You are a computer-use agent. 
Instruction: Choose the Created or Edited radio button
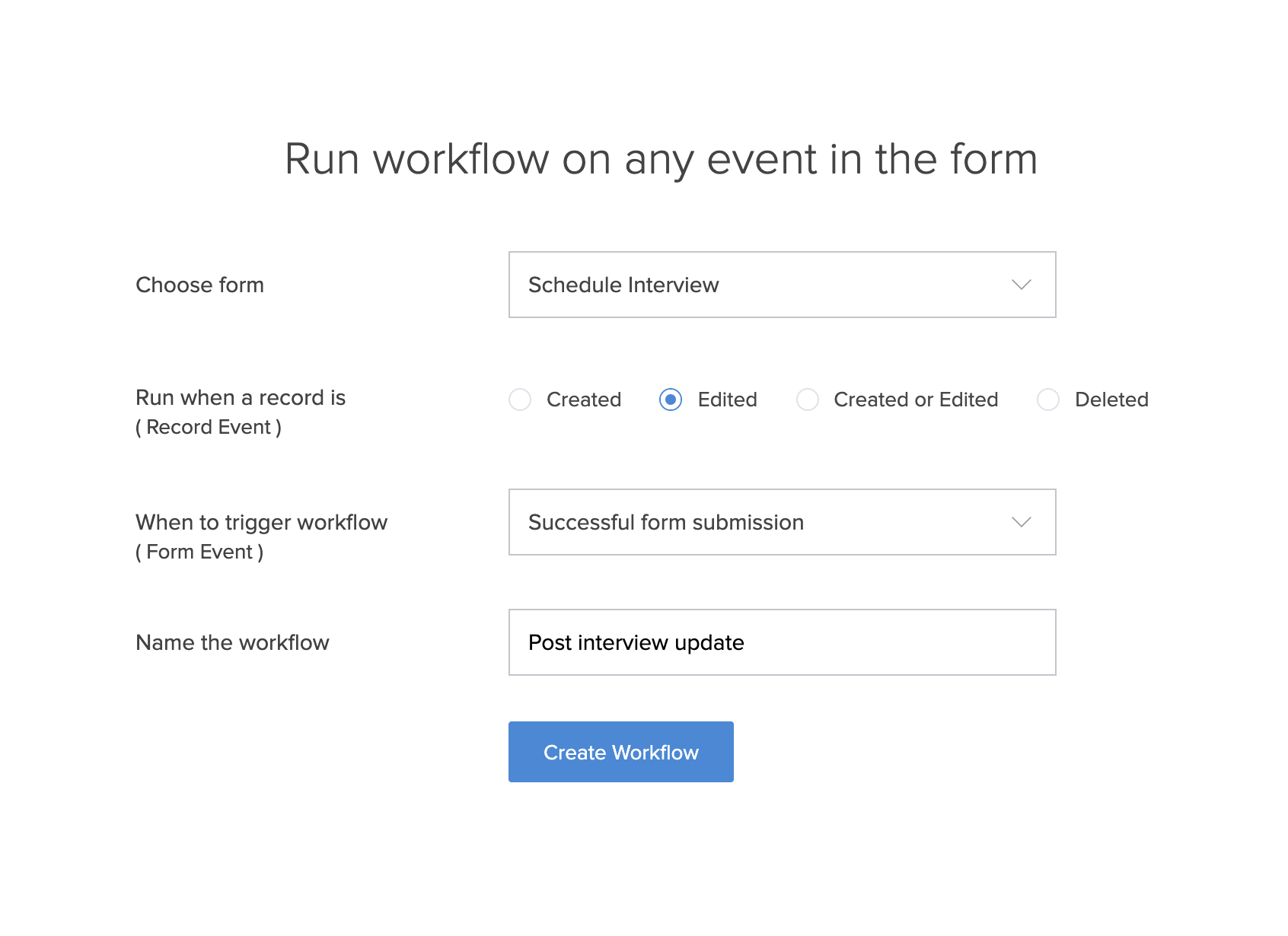pyautogui.click(x=808, y=400)
